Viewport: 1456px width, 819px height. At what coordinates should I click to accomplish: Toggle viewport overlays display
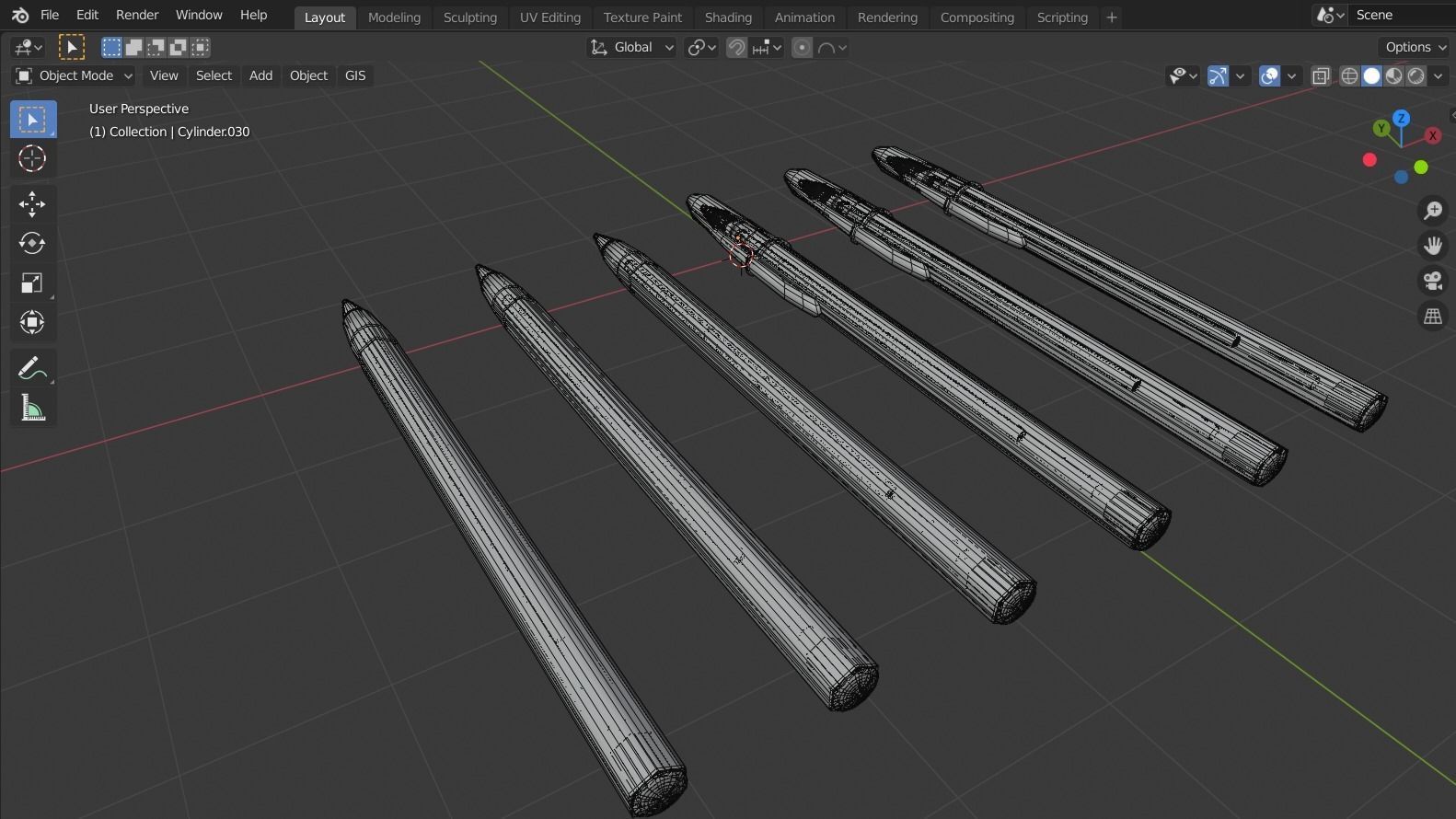[1269, 75]
